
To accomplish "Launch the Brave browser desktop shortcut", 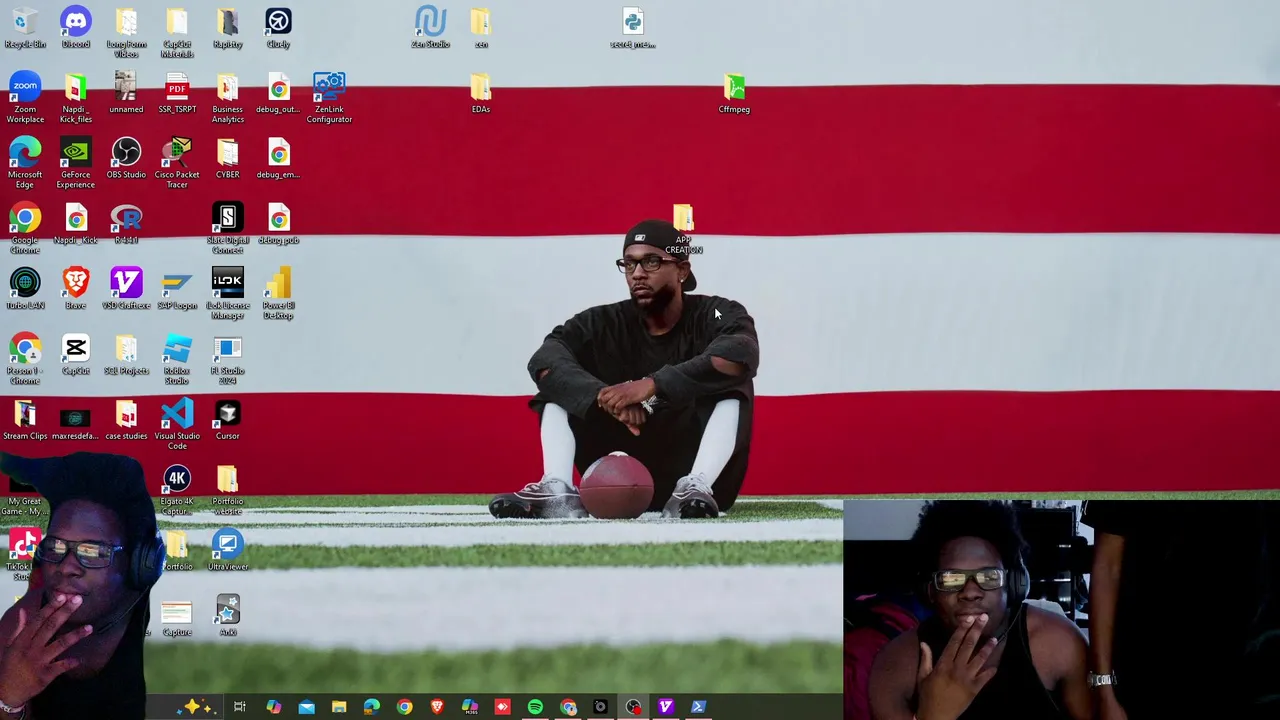I will 75,289.
